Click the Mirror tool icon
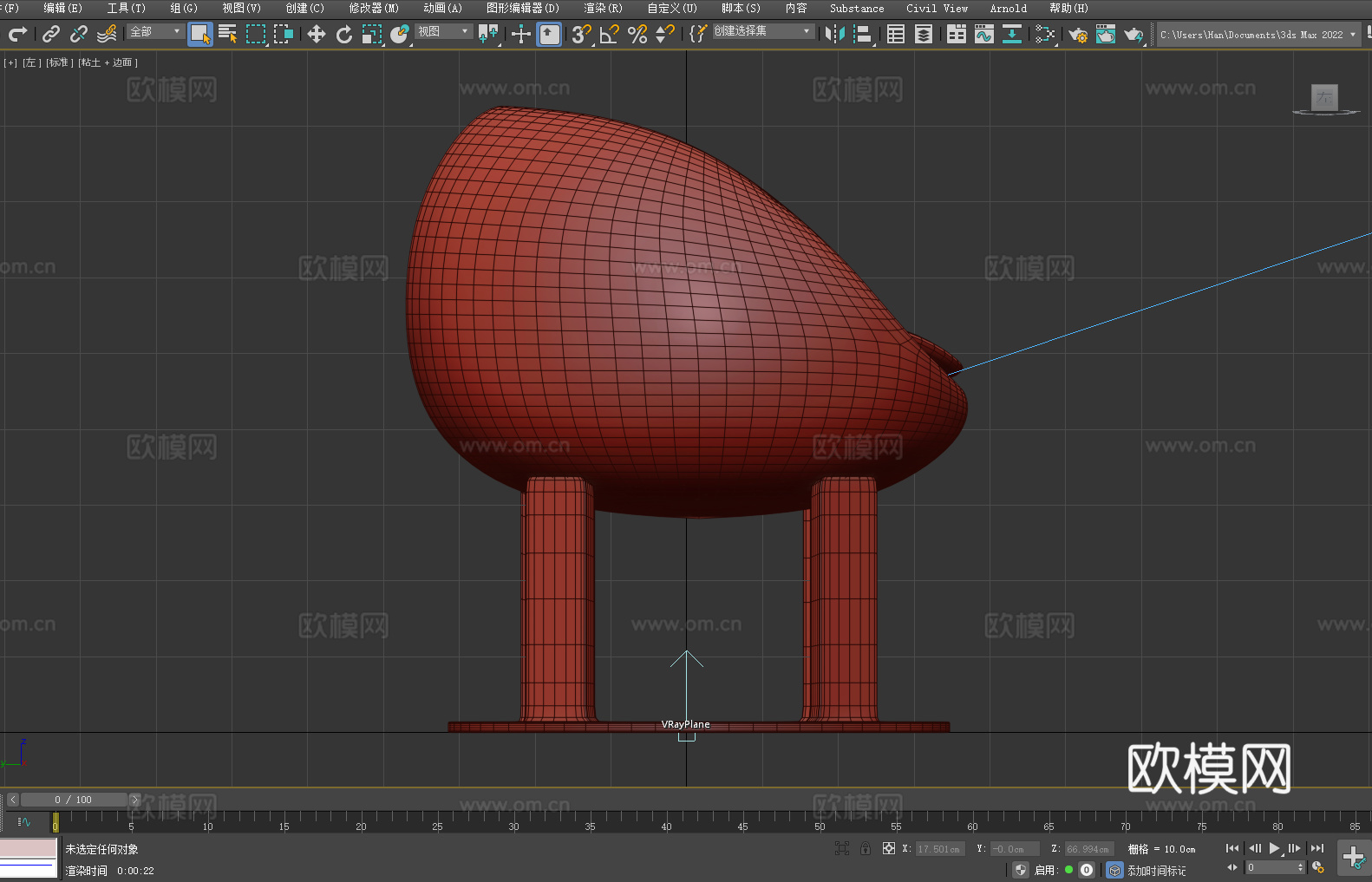Viewport: 1372px width, 882px height. pos(835,34)
